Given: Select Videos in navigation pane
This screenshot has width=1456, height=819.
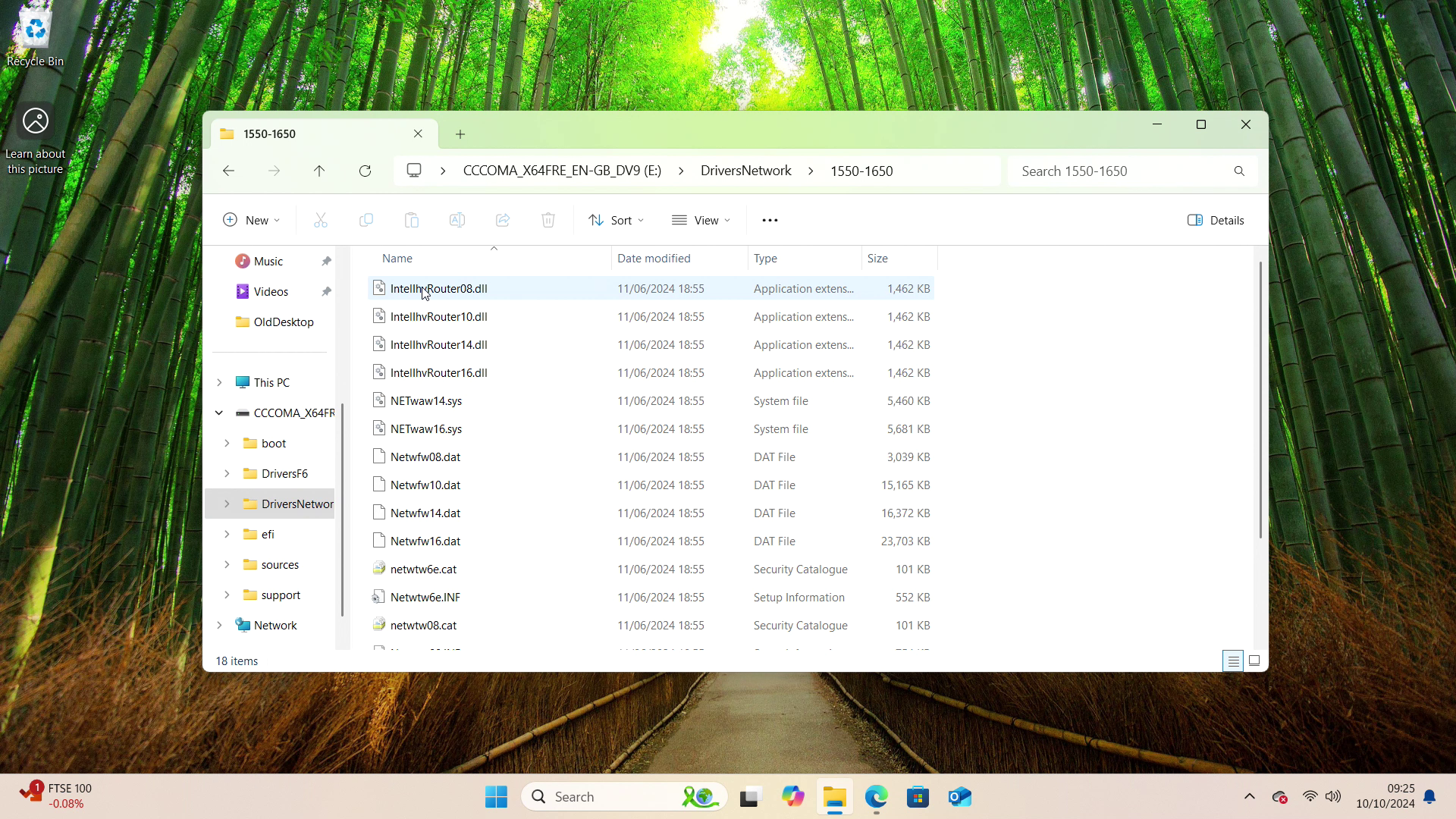Looking at the screenshot, I should 269,291.
